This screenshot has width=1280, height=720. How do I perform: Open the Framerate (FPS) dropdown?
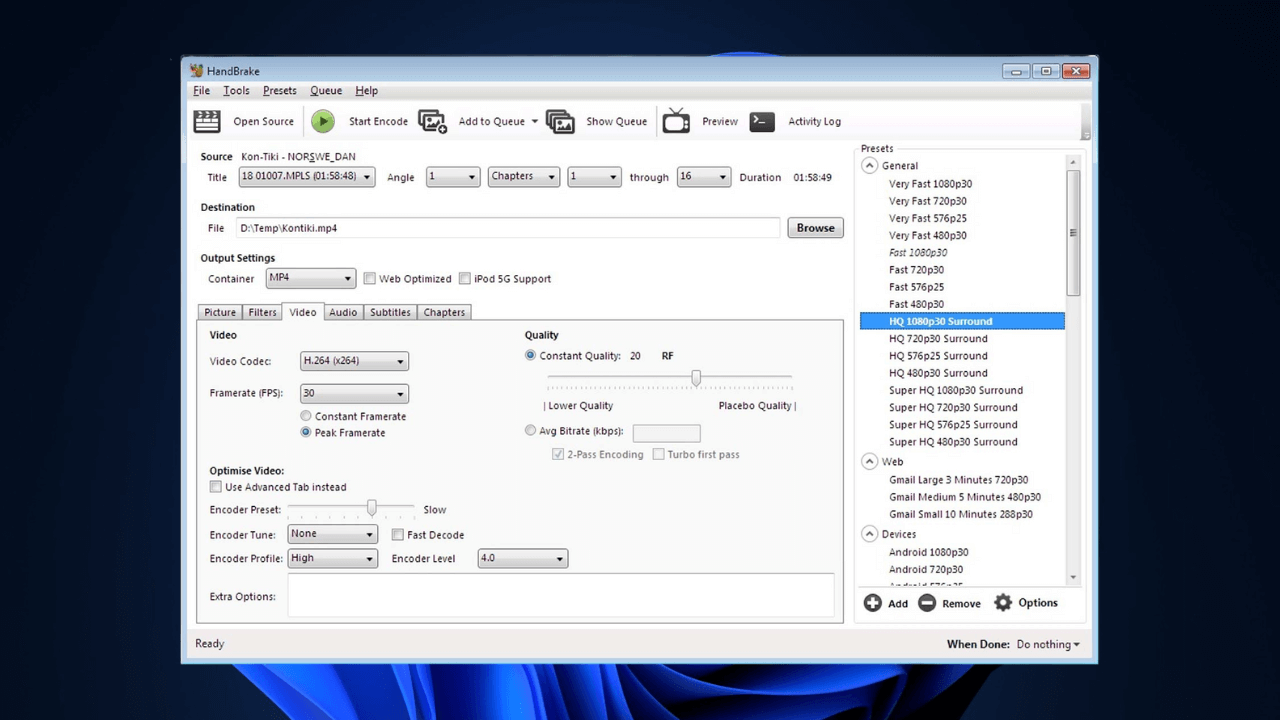354,394
